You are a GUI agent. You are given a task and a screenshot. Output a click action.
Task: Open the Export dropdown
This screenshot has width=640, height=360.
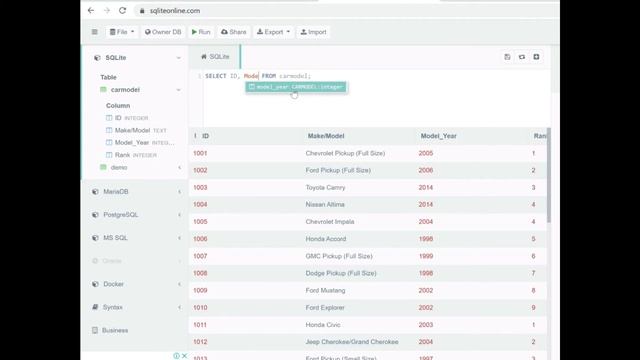point(273,32)
